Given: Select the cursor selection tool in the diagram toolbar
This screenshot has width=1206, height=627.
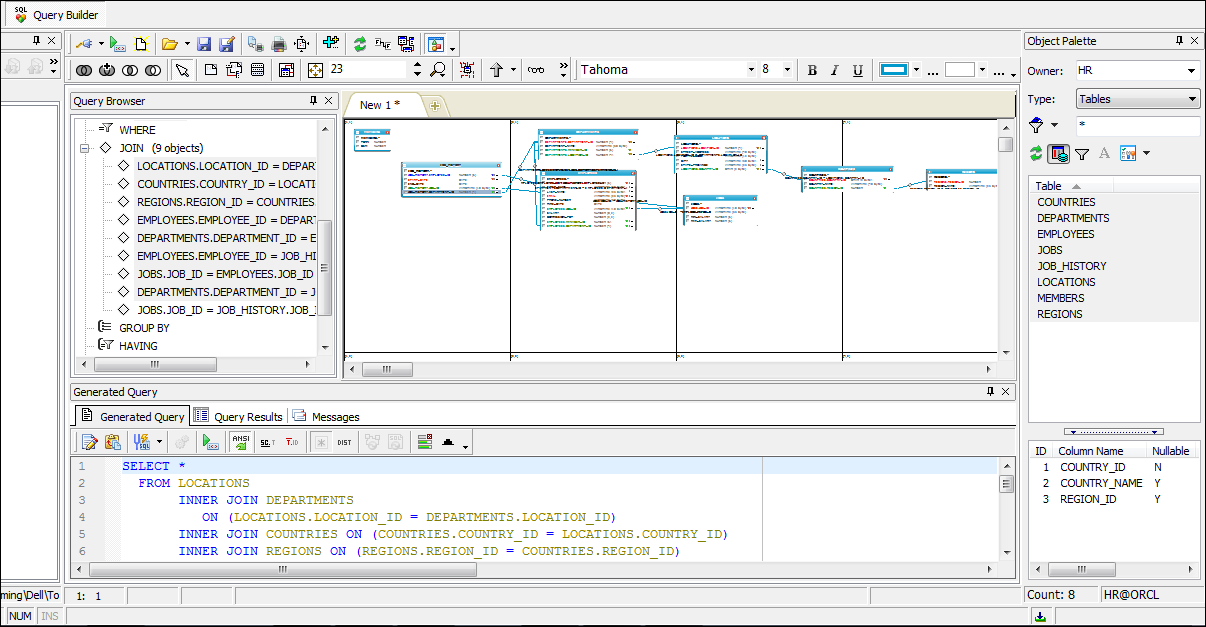Looking at the screenshot, I should point(182,70).
